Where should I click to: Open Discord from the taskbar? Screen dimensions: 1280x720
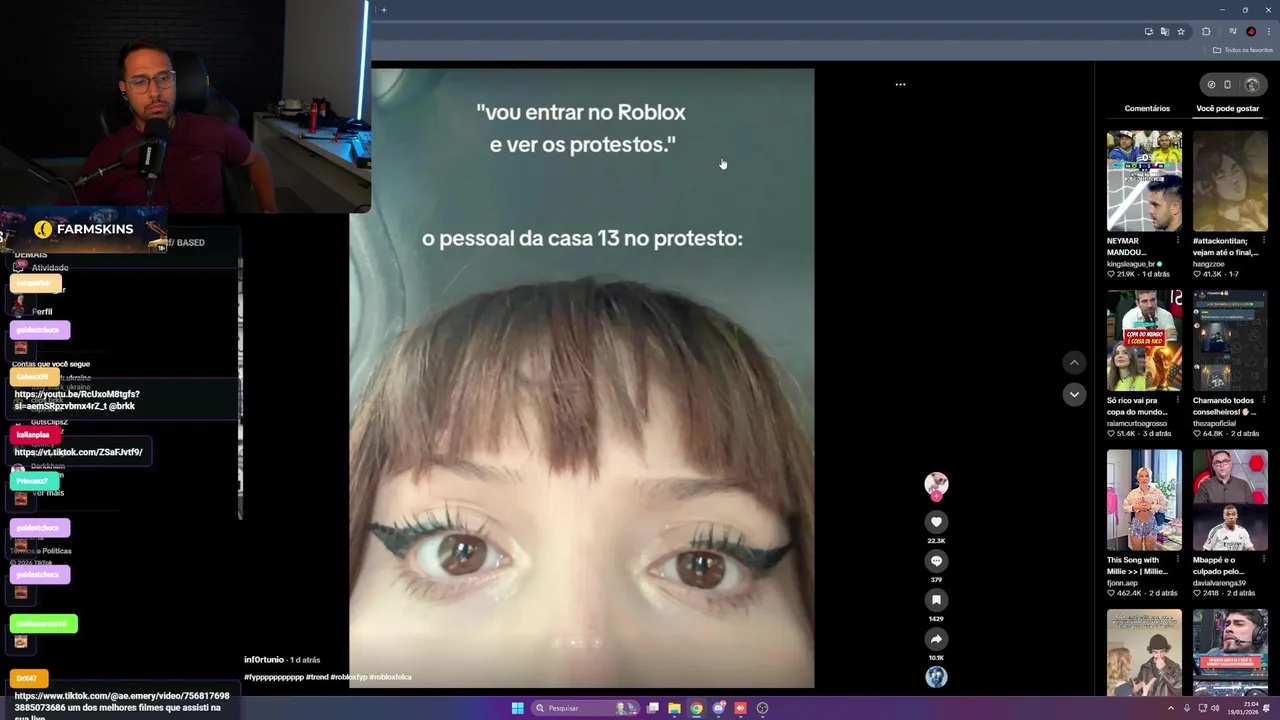click(718, 708)
